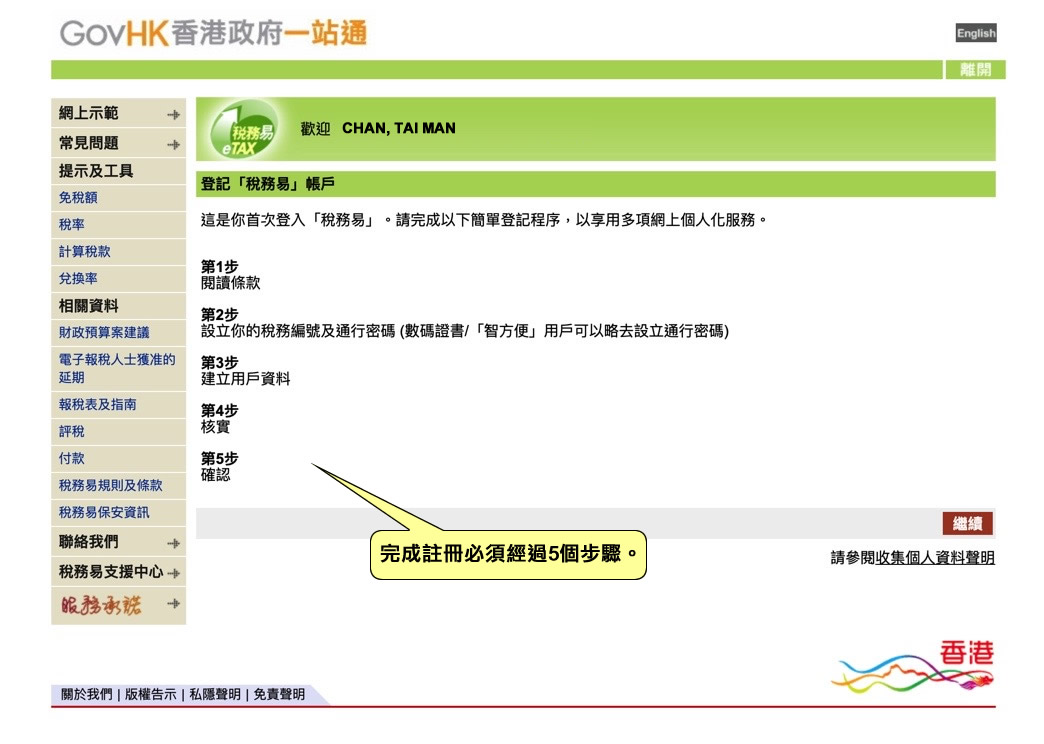1044x744 pixels.
Task: Open the 免稅額 sidebar link
Action: click(78, 198)
